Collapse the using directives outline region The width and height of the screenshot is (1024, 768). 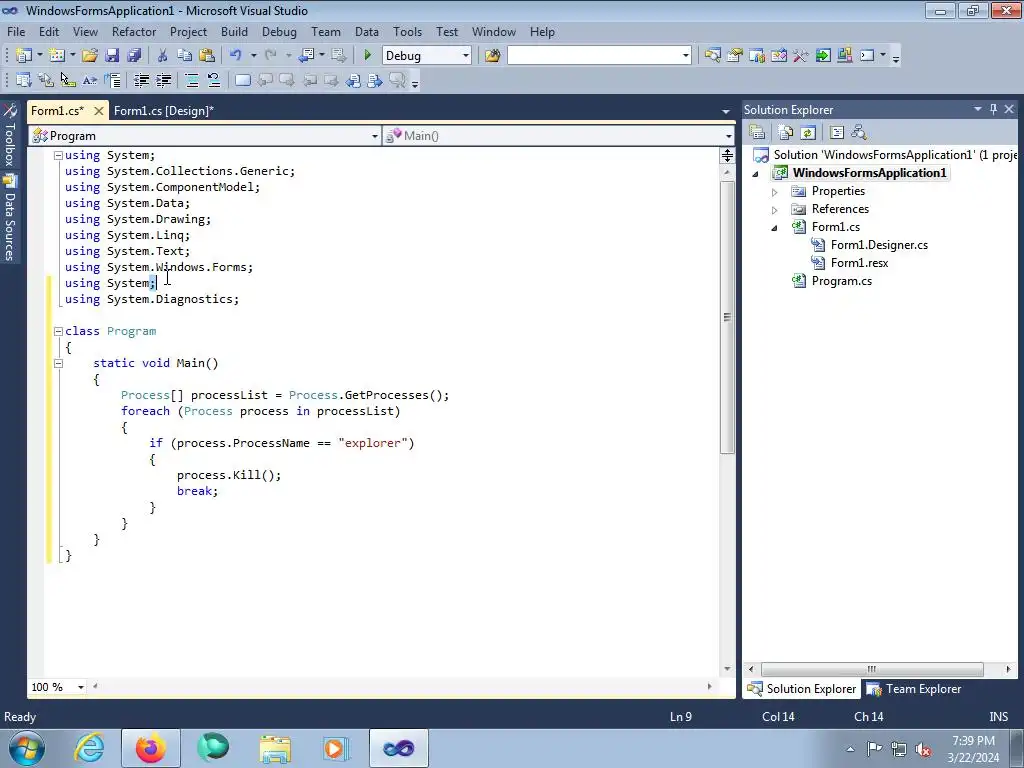coord(58,155)
